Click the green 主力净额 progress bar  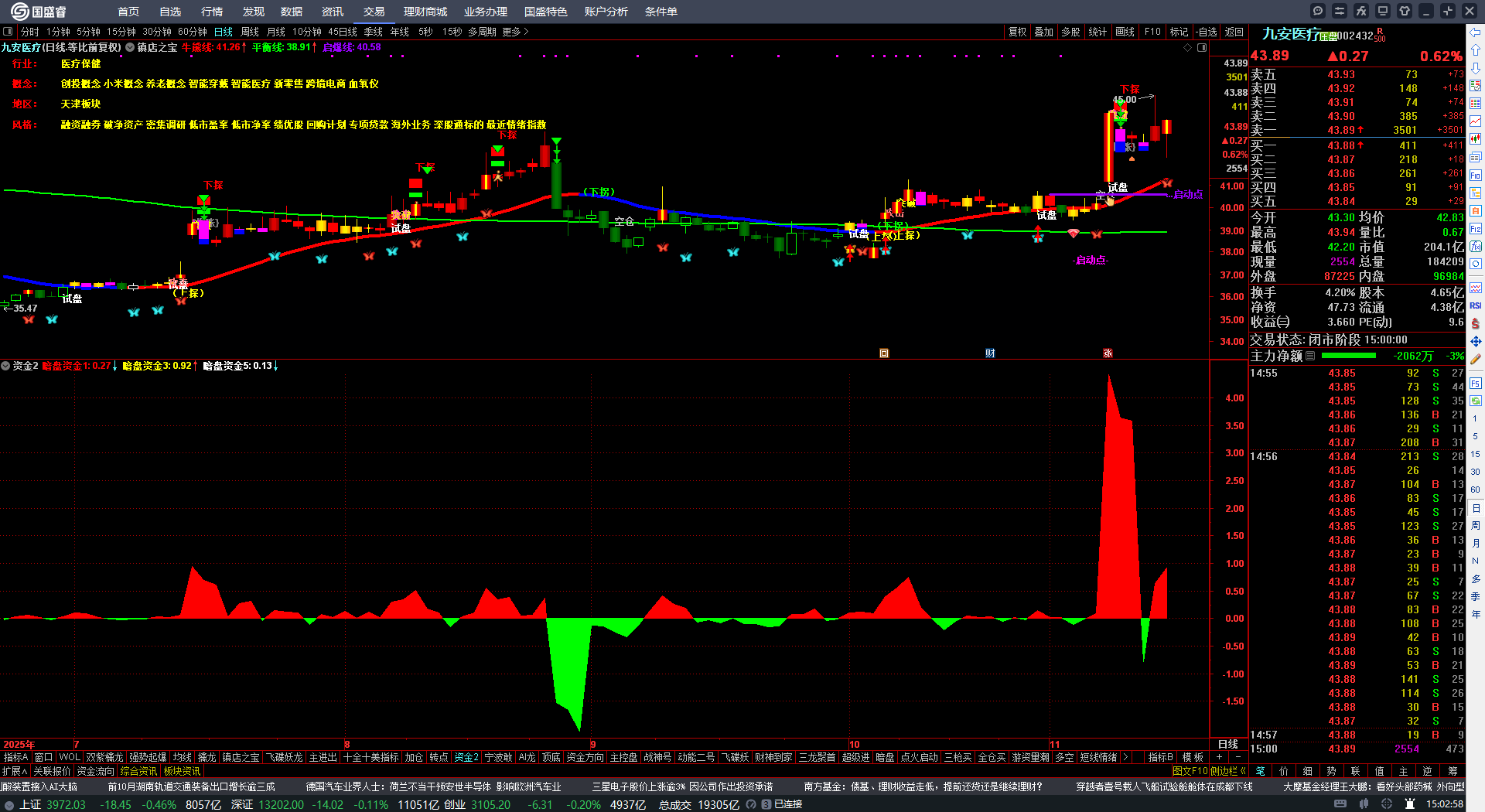[1349, 356]
